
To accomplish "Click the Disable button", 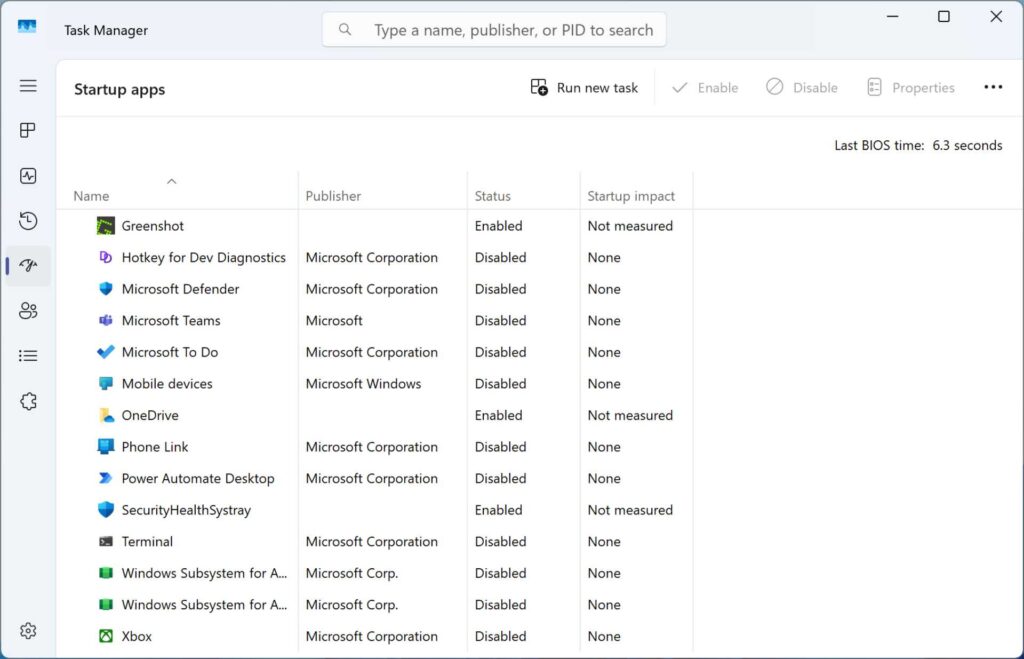I will [x=801, y=87].
